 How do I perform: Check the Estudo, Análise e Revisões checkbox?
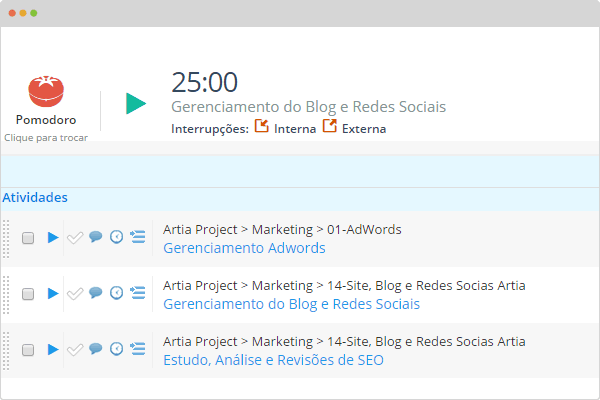pyautogui.click(x=28, y=350)
